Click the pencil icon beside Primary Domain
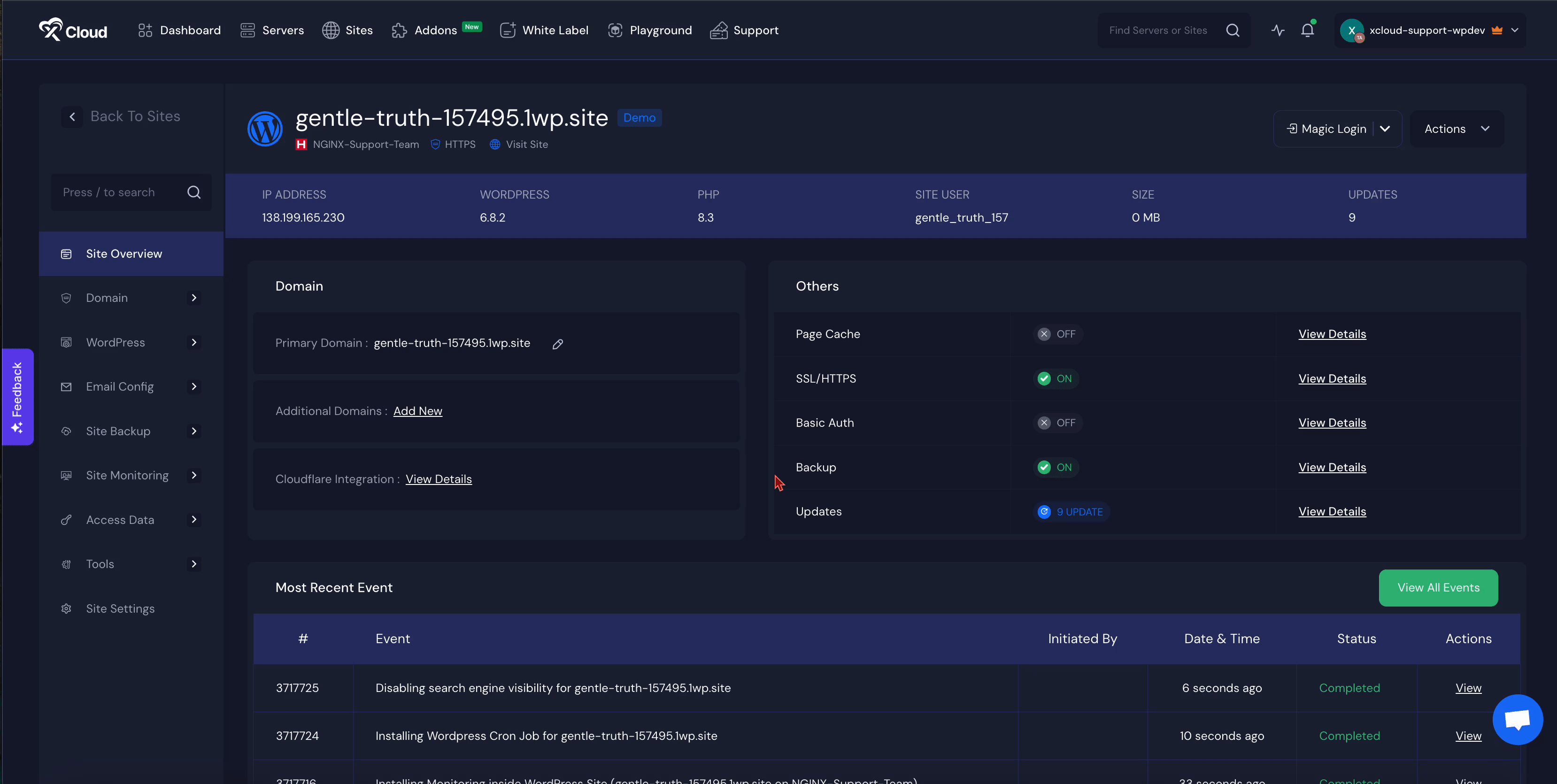The image size is (1557, 784). 557,344
